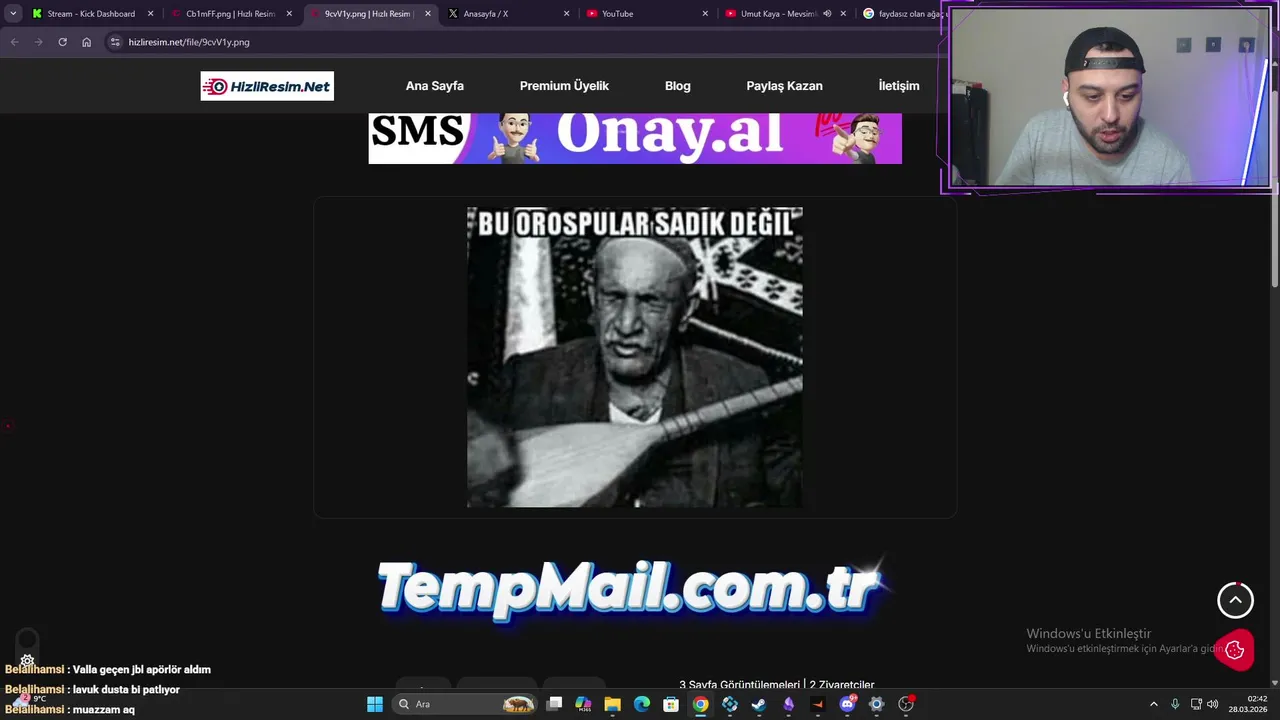Show hidden system tray icons
1280x720 pixels.
1153,704
